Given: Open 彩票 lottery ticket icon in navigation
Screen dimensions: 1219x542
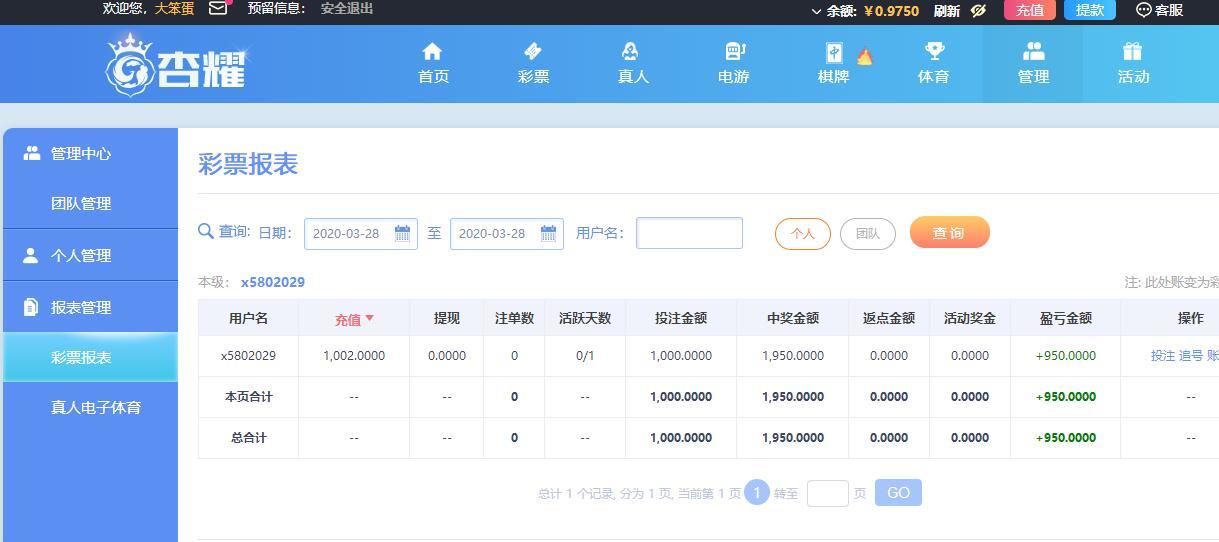Looking at the screenshot, I should click(x=533, y=51).
